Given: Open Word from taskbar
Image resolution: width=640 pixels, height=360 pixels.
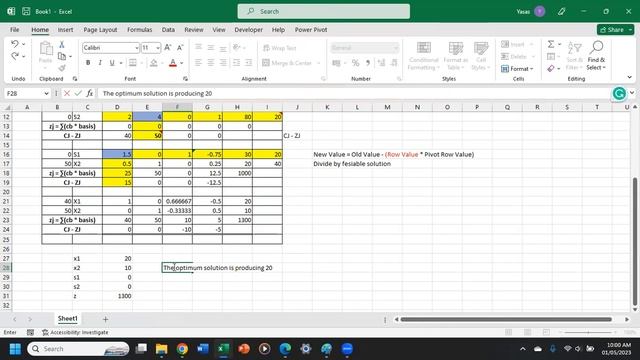Looking at the screenshot, I should click(203, 349).
